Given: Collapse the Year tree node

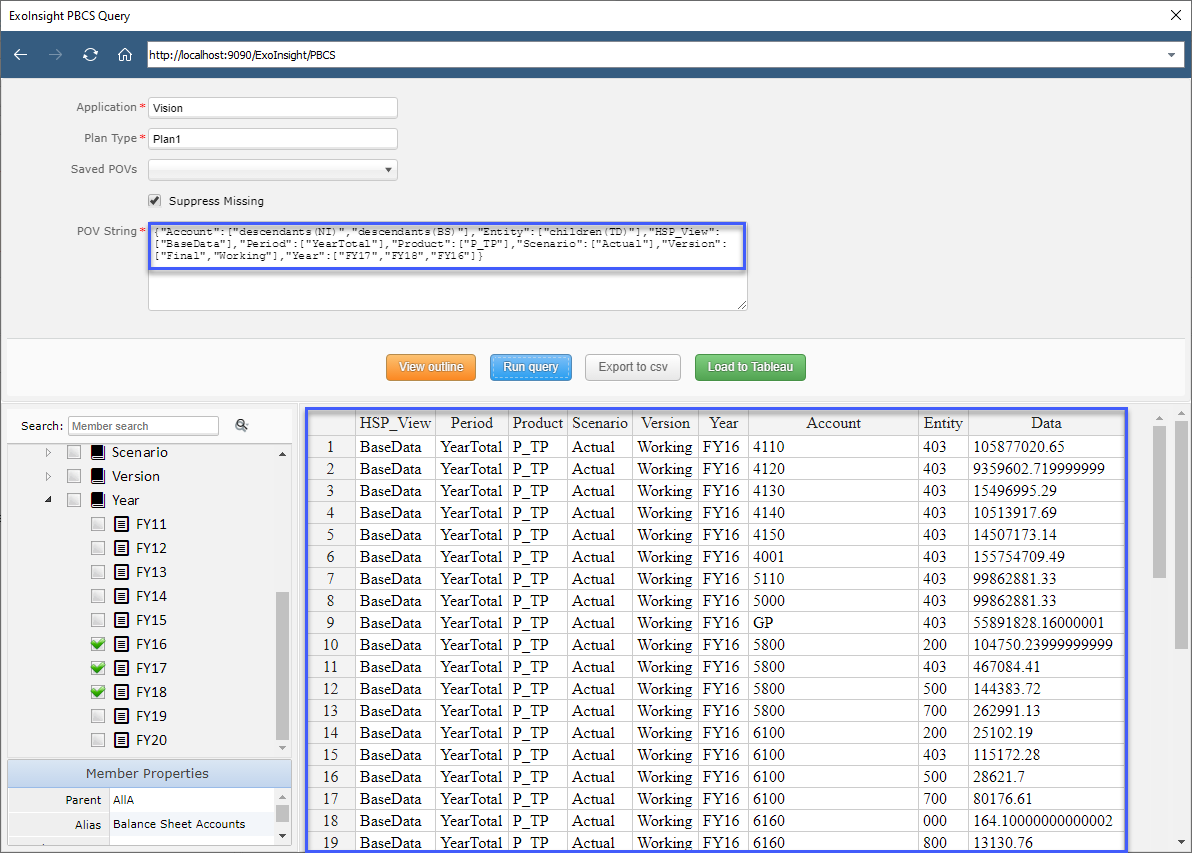Looking at the screenshot, I should tap(48, 500).
